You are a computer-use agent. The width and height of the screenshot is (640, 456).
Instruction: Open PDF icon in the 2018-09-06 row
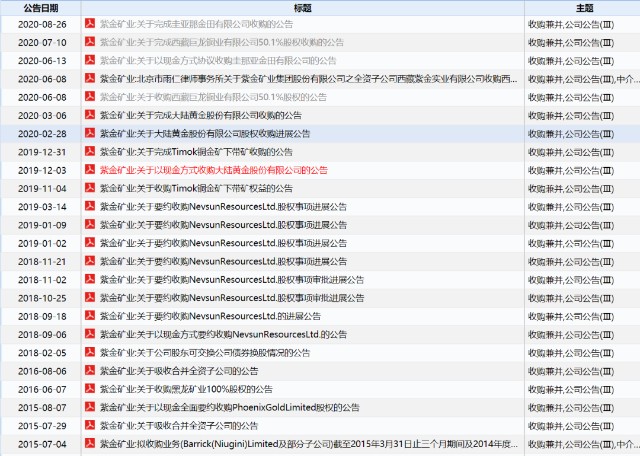(x=90, y=334)
